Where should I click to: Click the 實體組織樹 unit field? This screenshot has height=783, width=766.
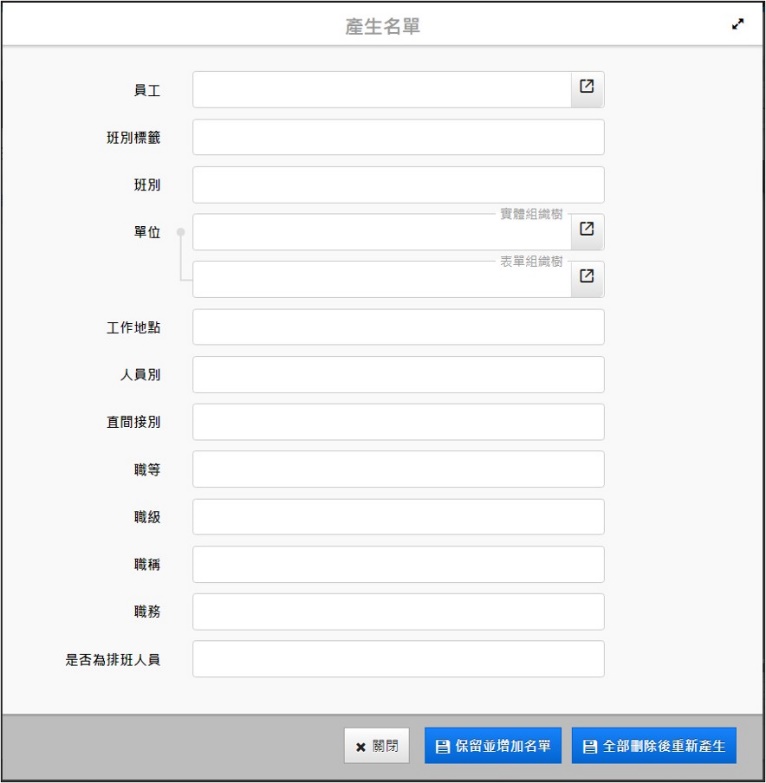tap(381, 232)
